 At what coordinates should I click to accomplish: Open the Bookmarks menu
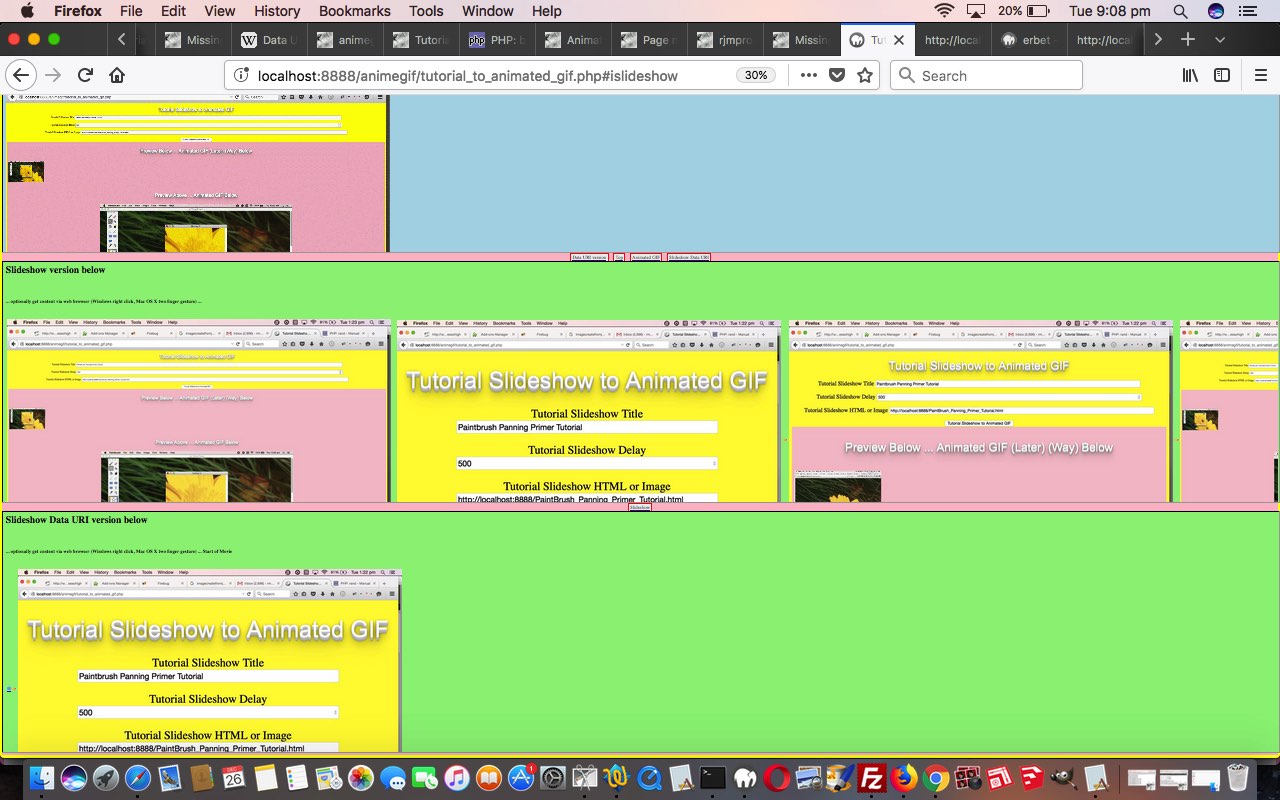coord(354,11)
